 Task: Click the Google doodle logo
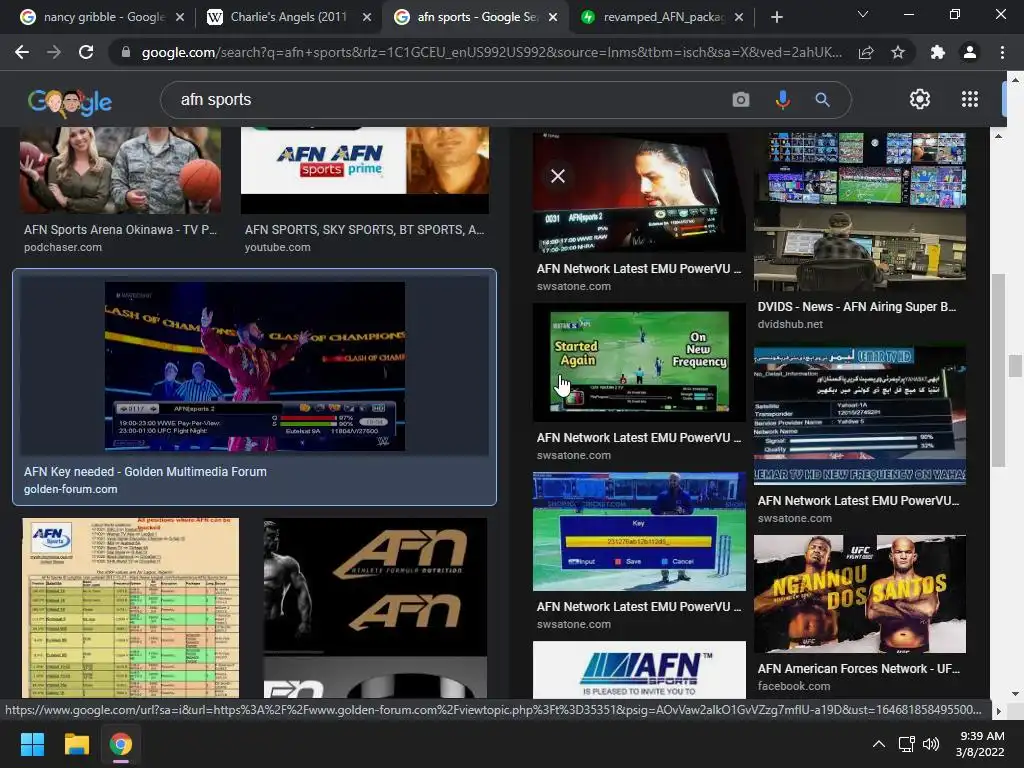click(70, 102)
